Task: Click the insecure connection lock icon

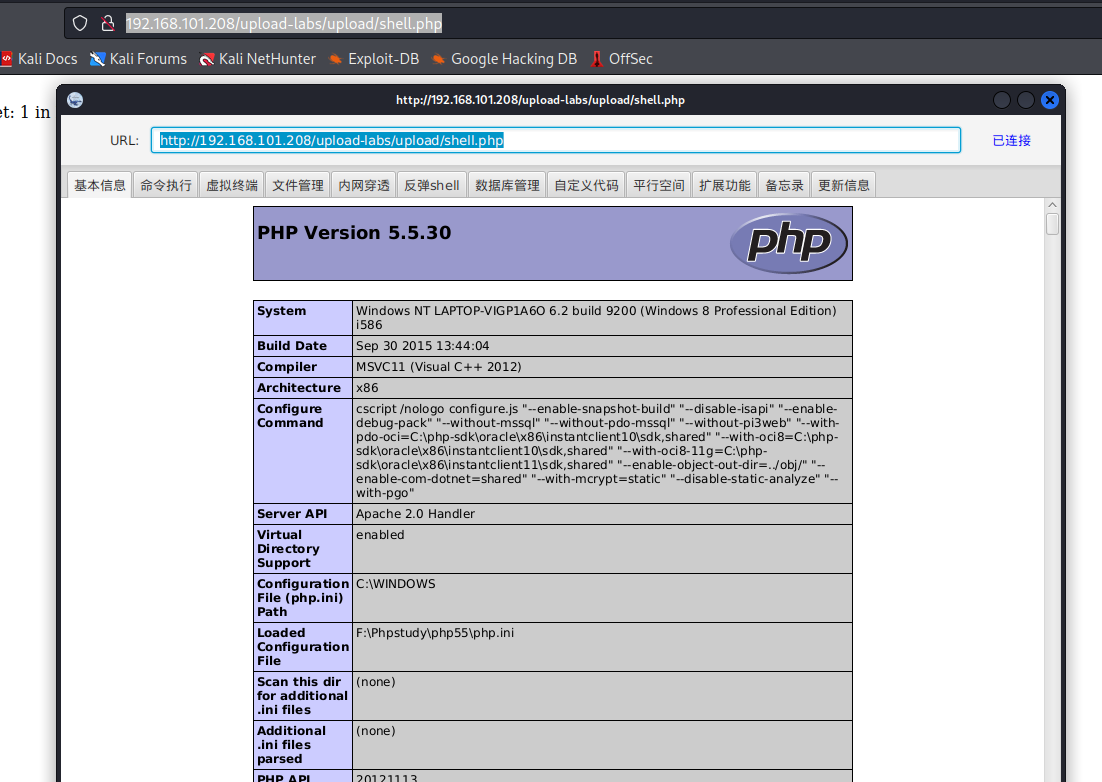Action: pos(108,23)
